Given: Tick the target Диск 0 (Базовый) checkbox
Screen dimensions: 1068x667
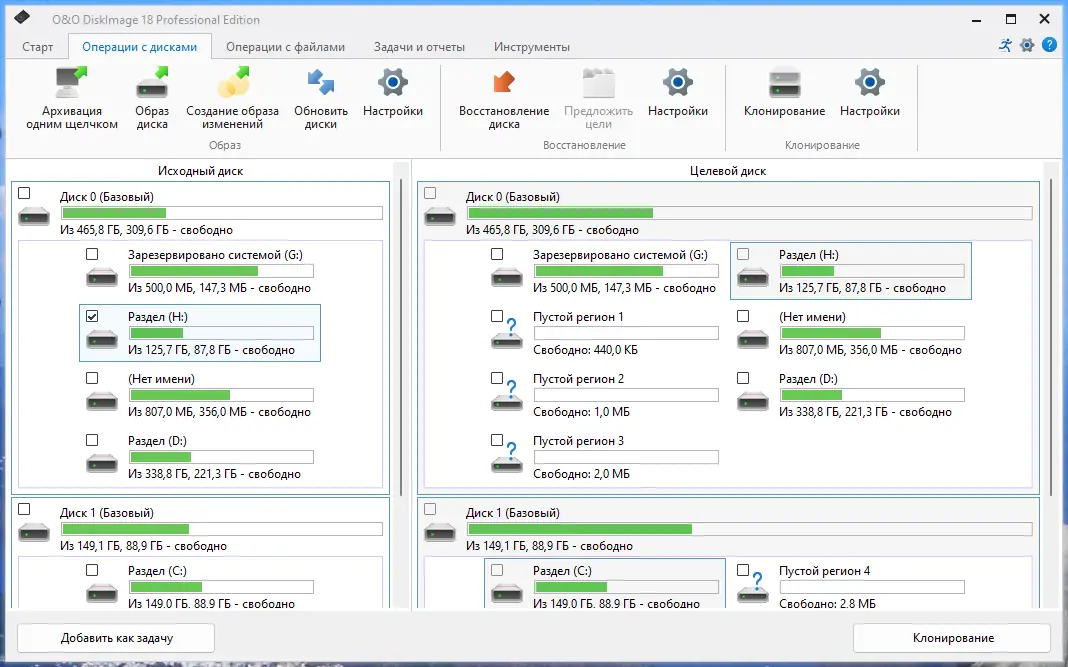Looking at the screenshot, I should [x=430, y=193].
